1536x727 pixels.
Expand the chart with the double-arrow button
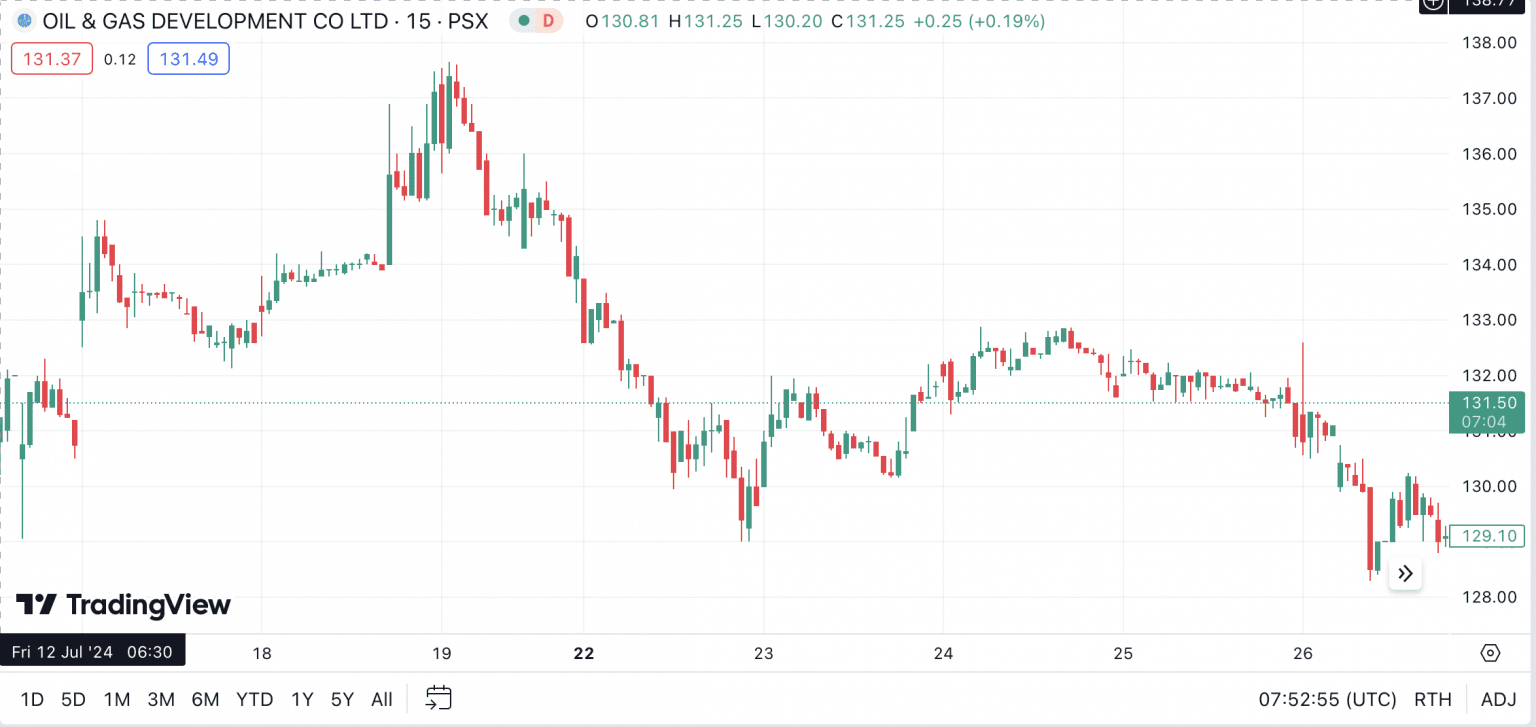click(1405, 573)
